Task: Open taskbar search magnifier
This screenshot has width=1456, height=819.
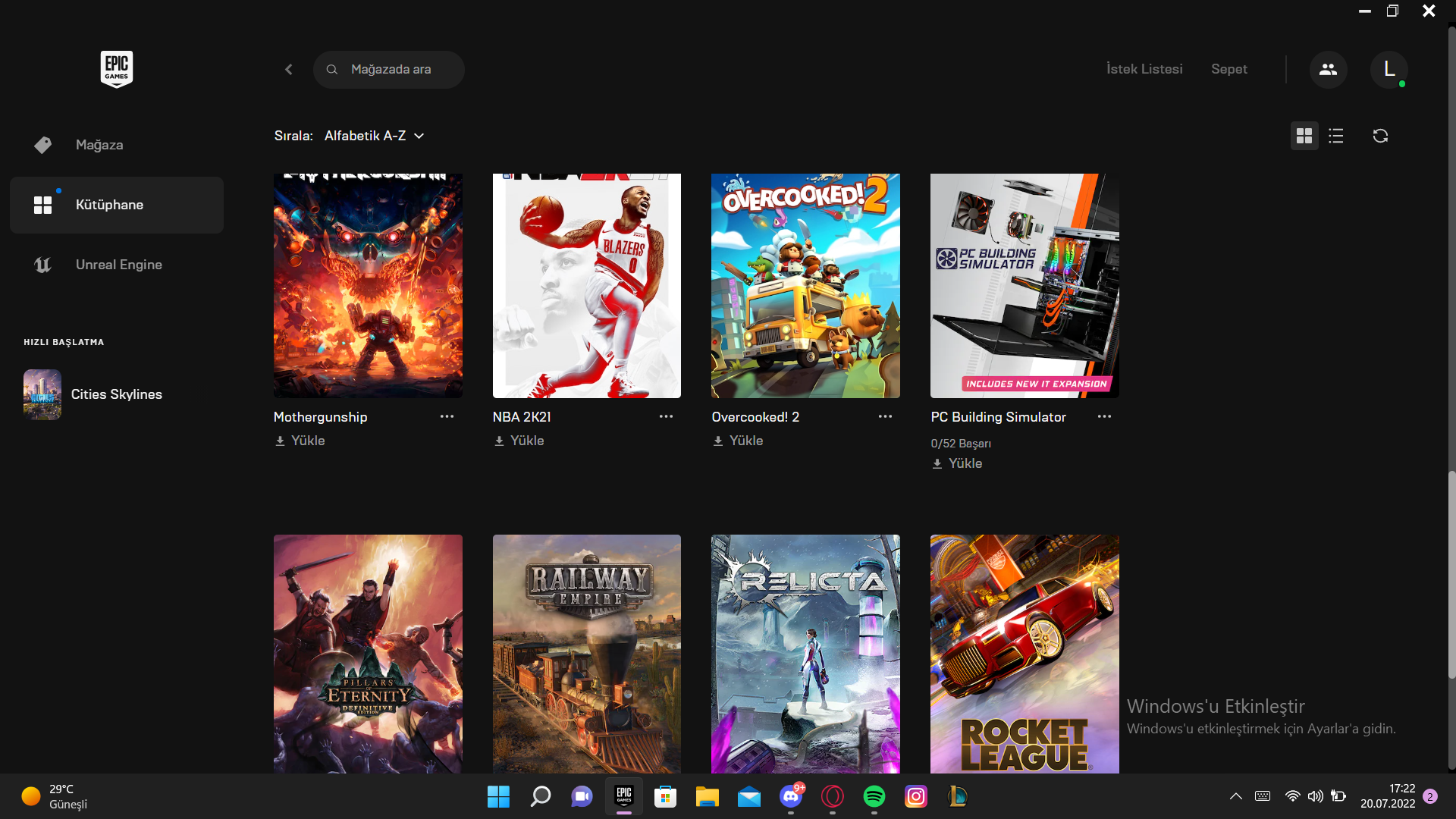Action: click(x=540, y=796)
